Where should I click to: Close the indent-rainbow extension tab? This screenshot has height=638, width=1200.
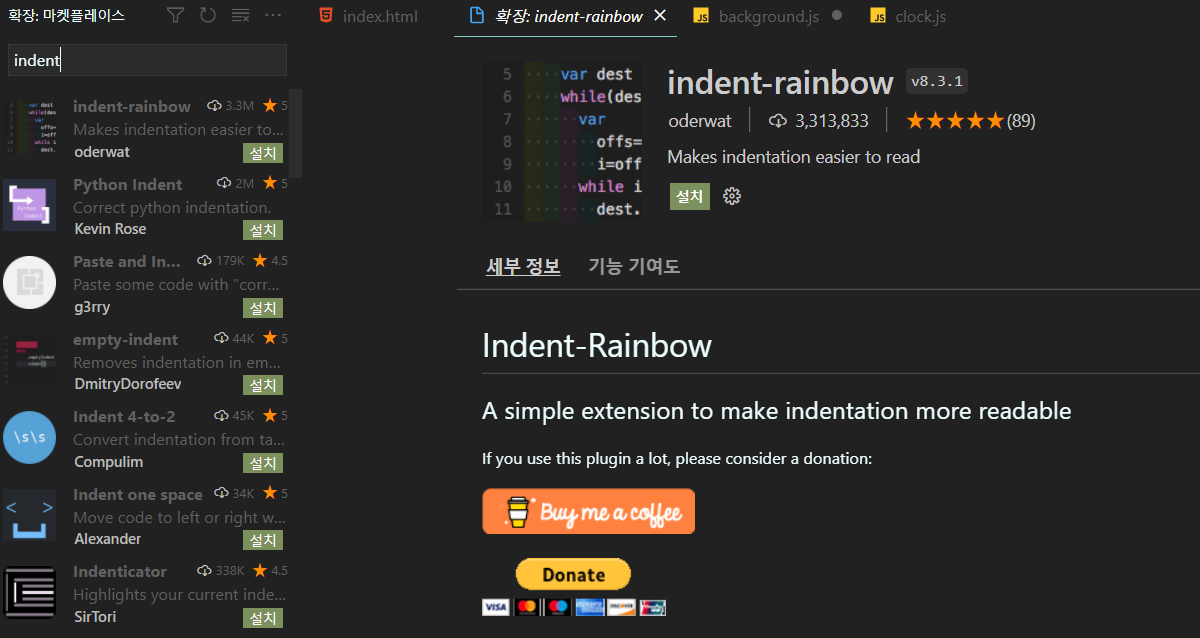[659, 16]
